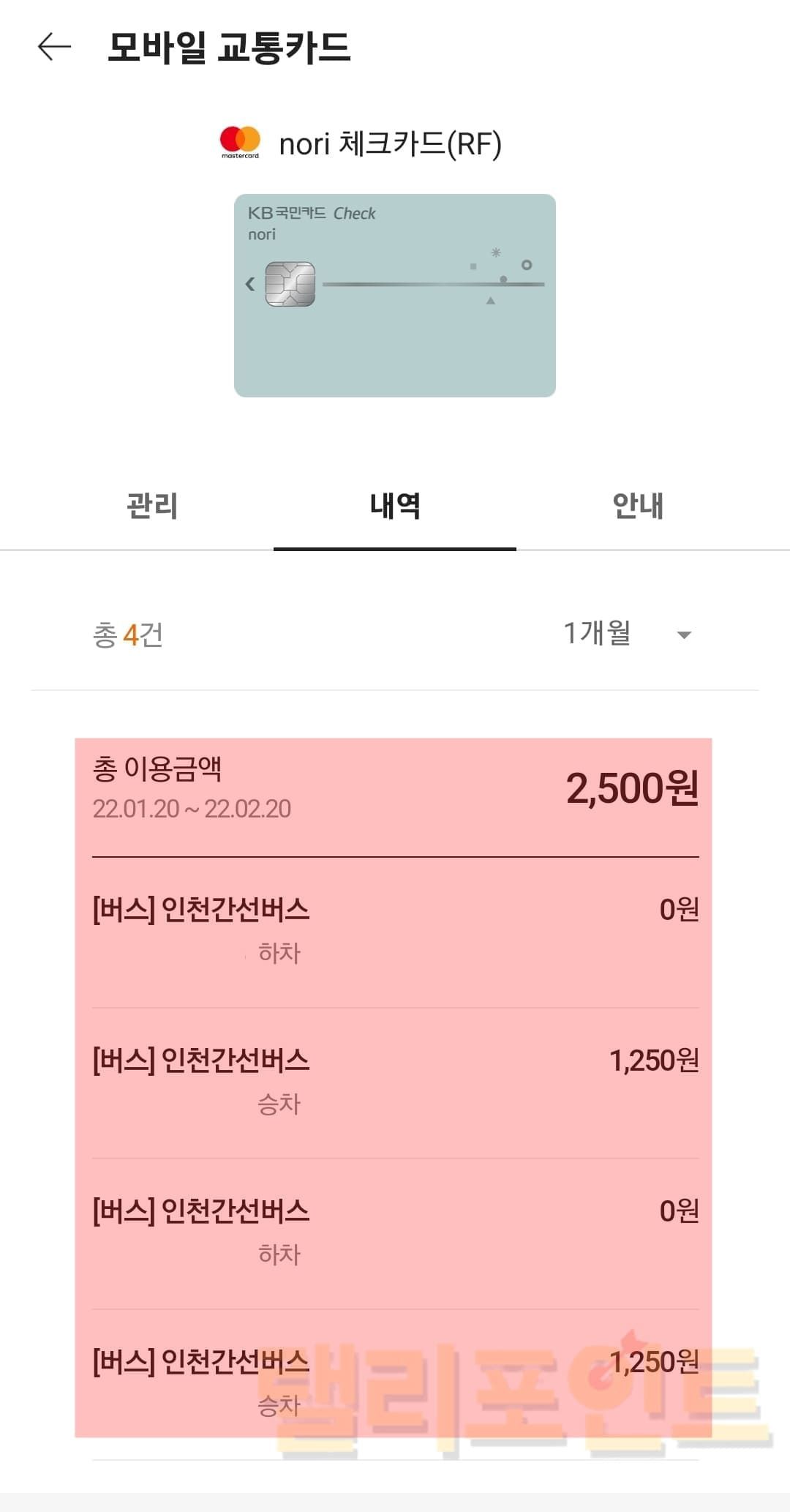The width and height of the screenshot is (790, 1512).
Task: Tap the nori 체크카드(RF) card name
Action: 391,143
